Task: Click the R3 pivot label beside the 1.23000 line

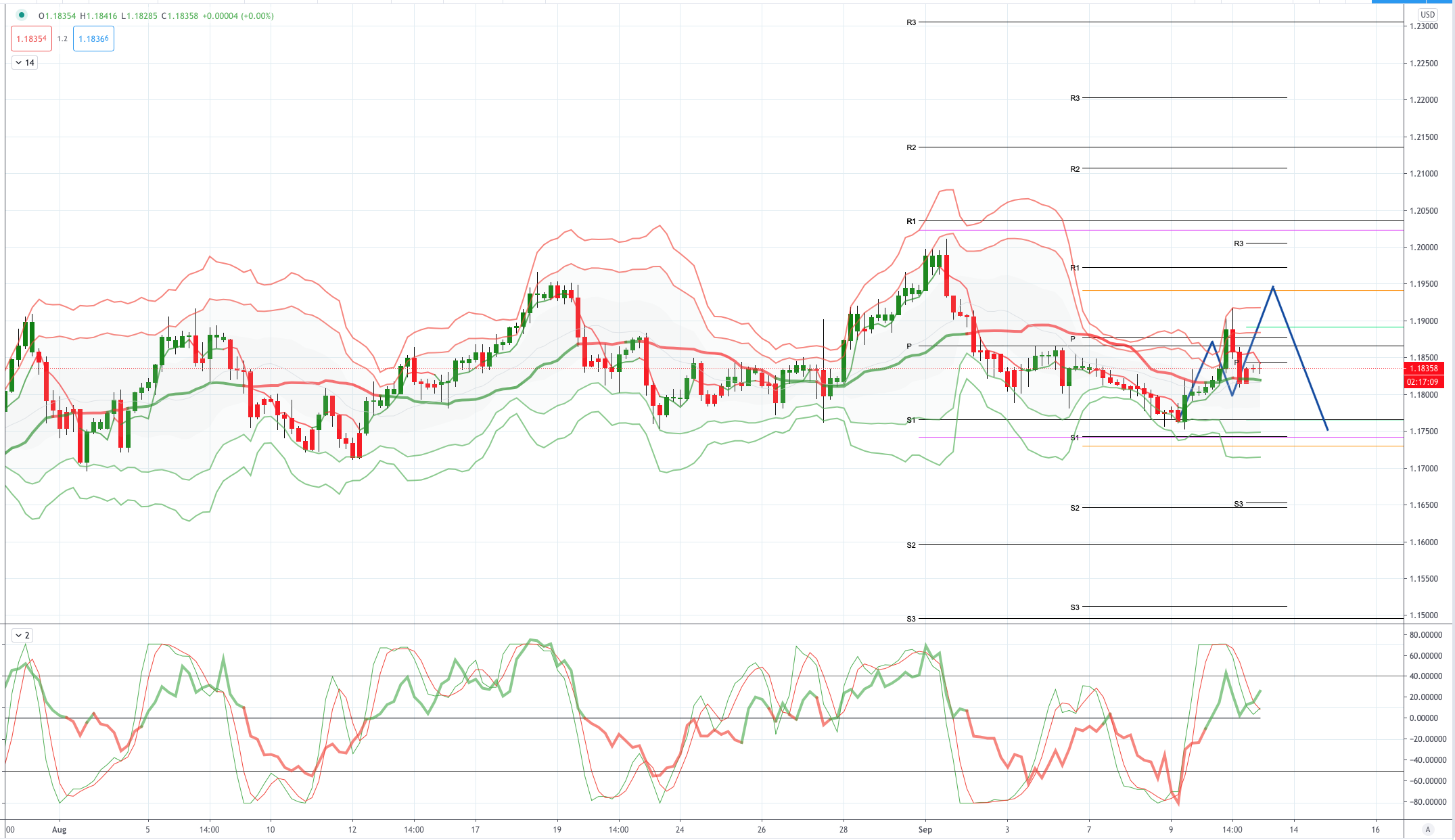Action: coord(911,23)
